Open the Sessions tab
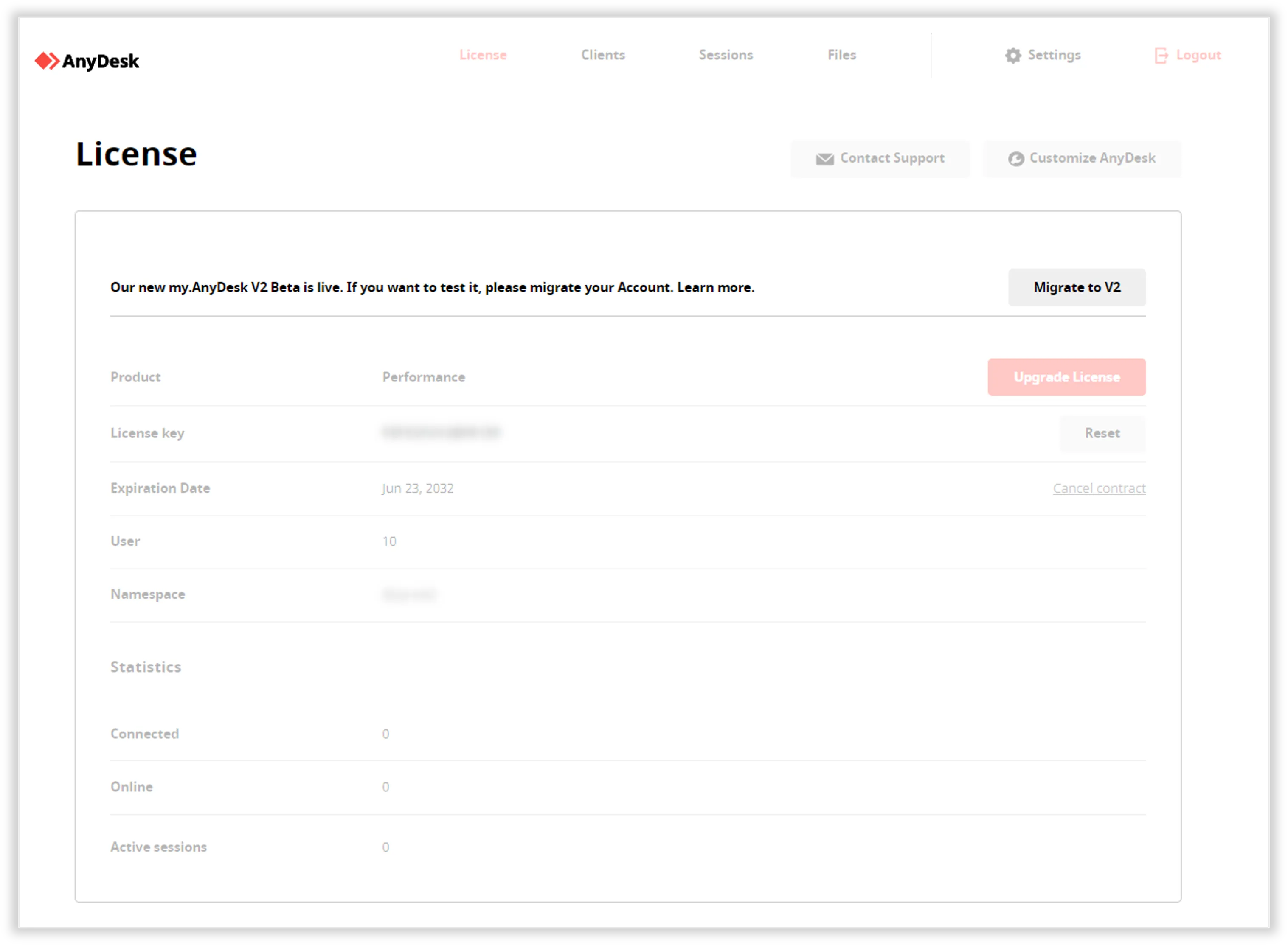 click(x=725, y=55)
